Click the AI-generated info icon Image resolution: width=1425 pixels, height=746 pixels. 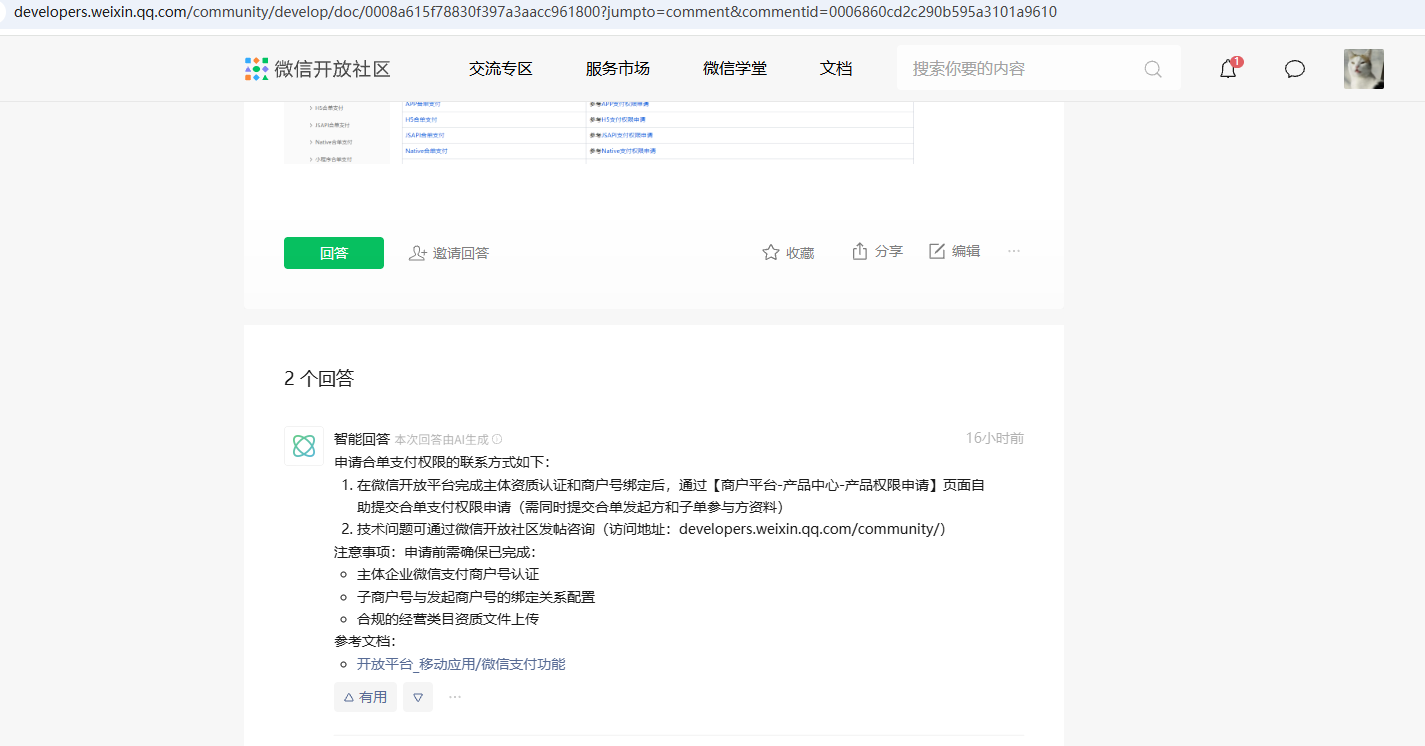497,439
